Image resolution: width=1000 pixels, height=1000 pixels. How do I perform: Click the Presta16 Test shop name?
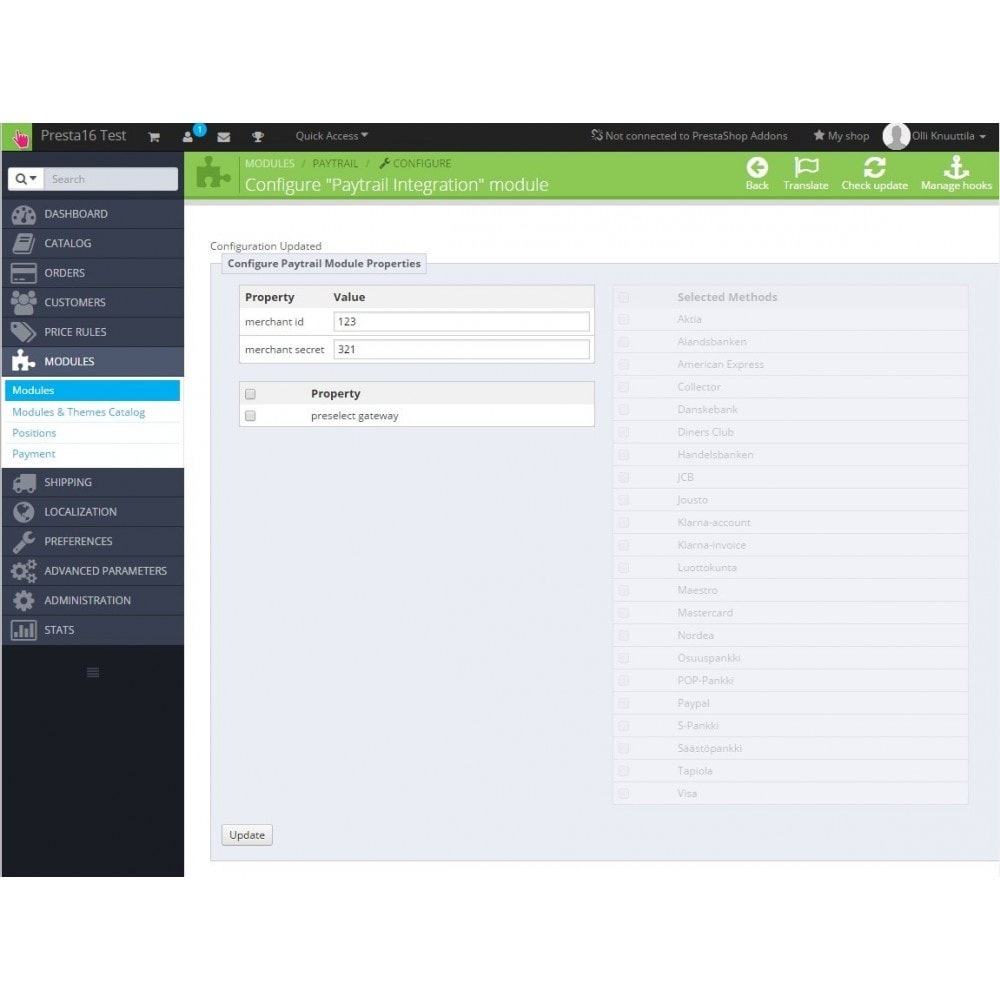(84, 136)
